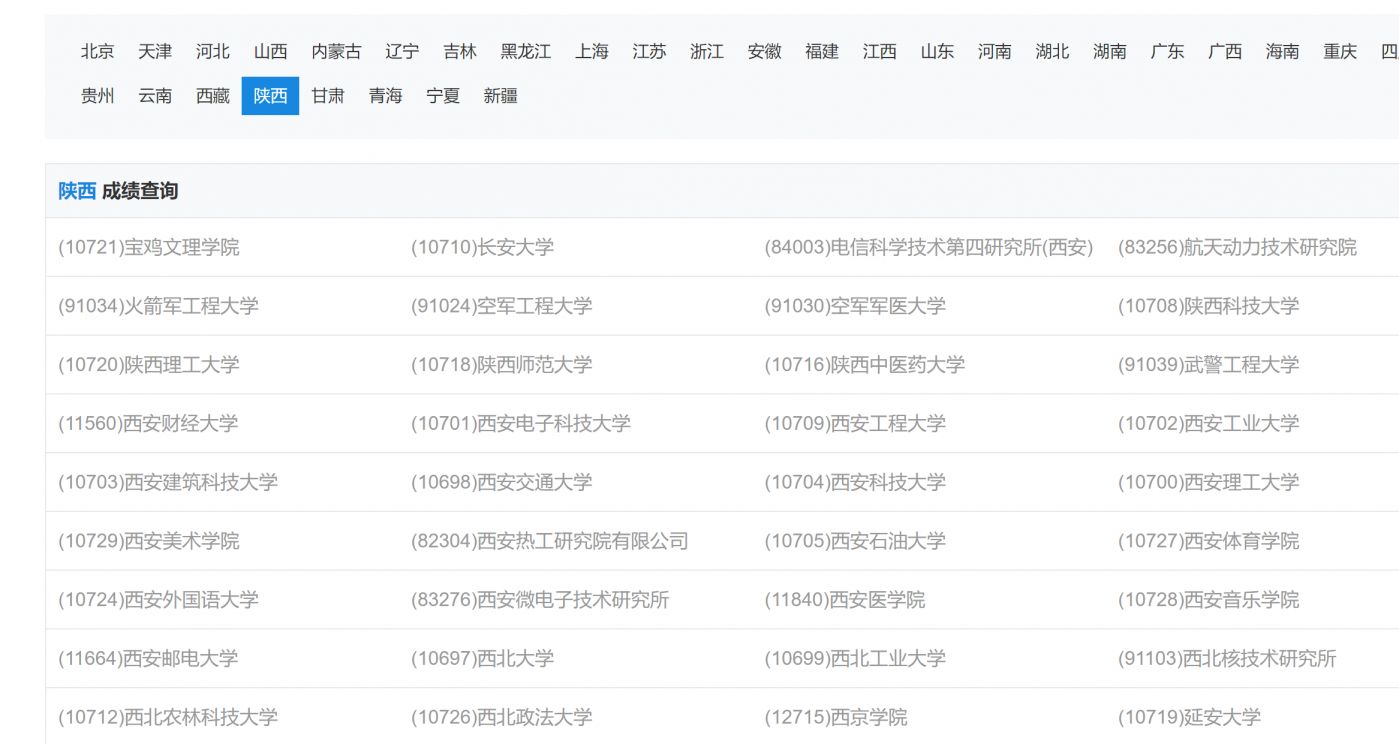The image size is (1399, 744).
Task: Switch to the 江西 tab
Action: click(x=880, y=52)
